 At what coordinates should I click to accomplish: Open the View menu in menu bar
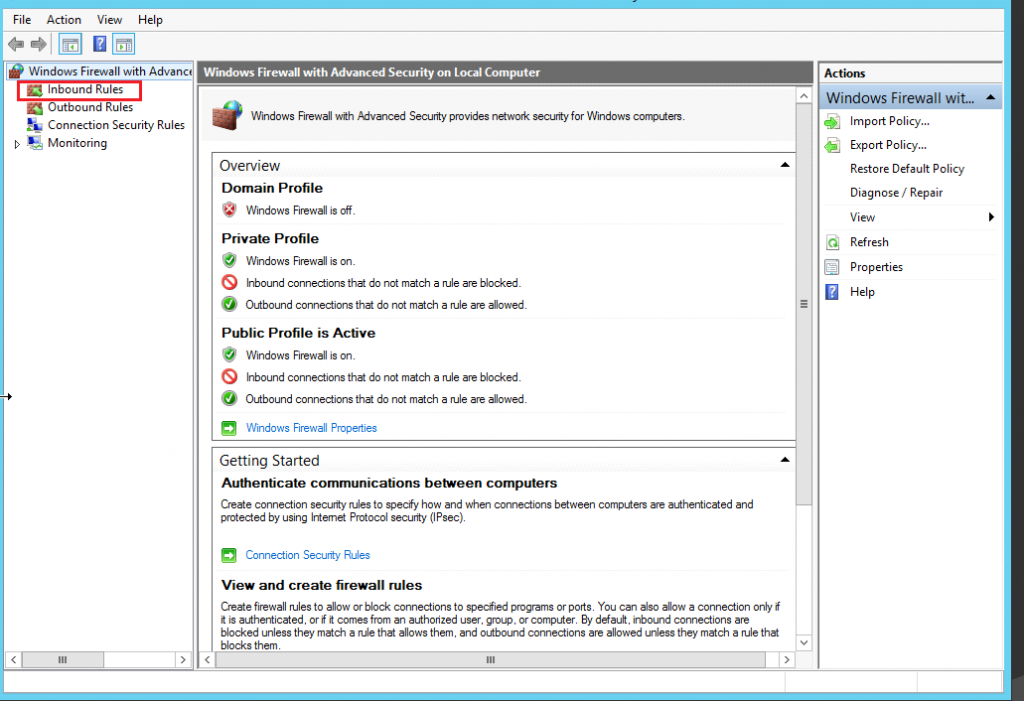coord(109,20)
